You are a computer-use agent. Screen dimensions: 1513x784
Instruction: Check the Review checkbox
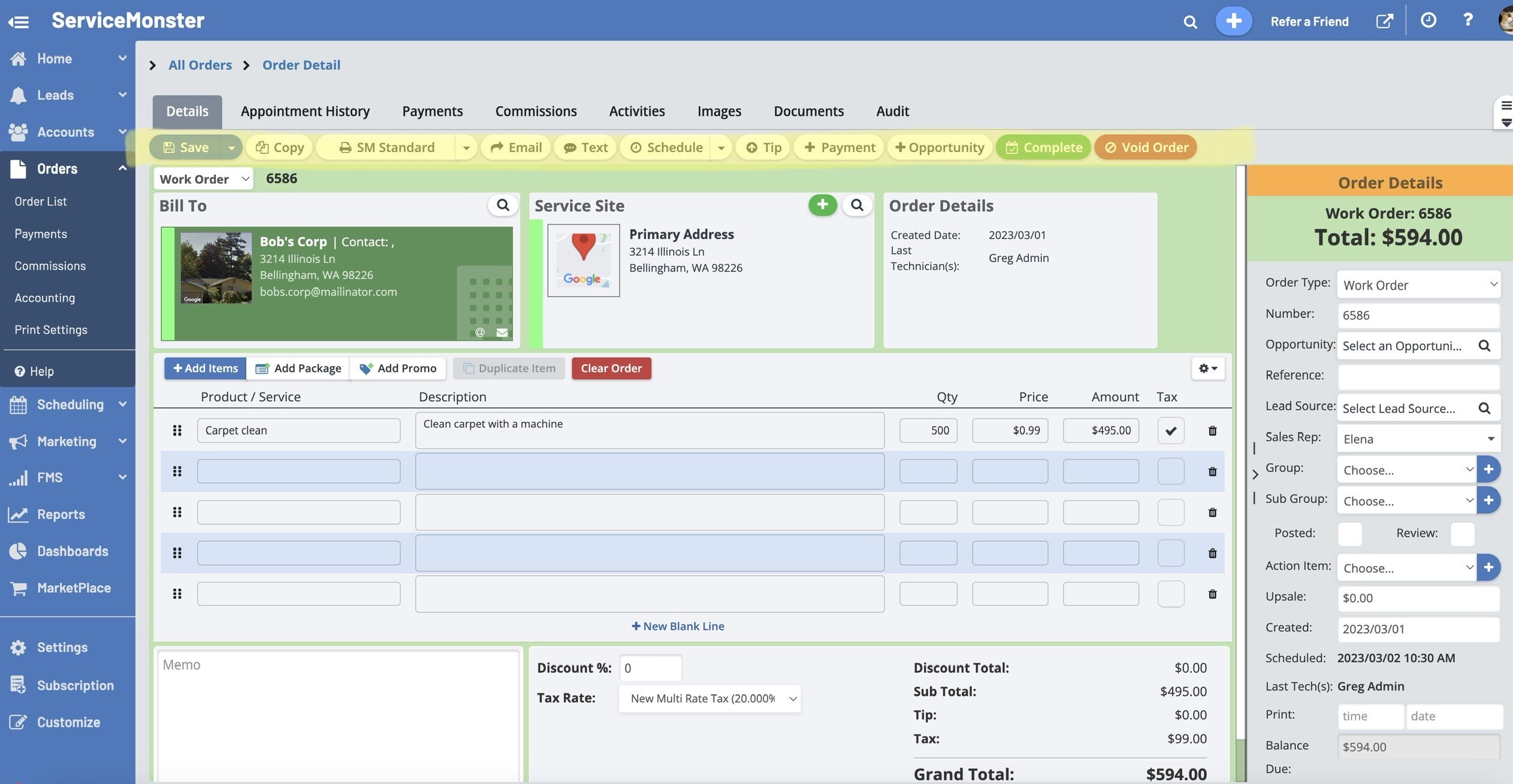1462,534
